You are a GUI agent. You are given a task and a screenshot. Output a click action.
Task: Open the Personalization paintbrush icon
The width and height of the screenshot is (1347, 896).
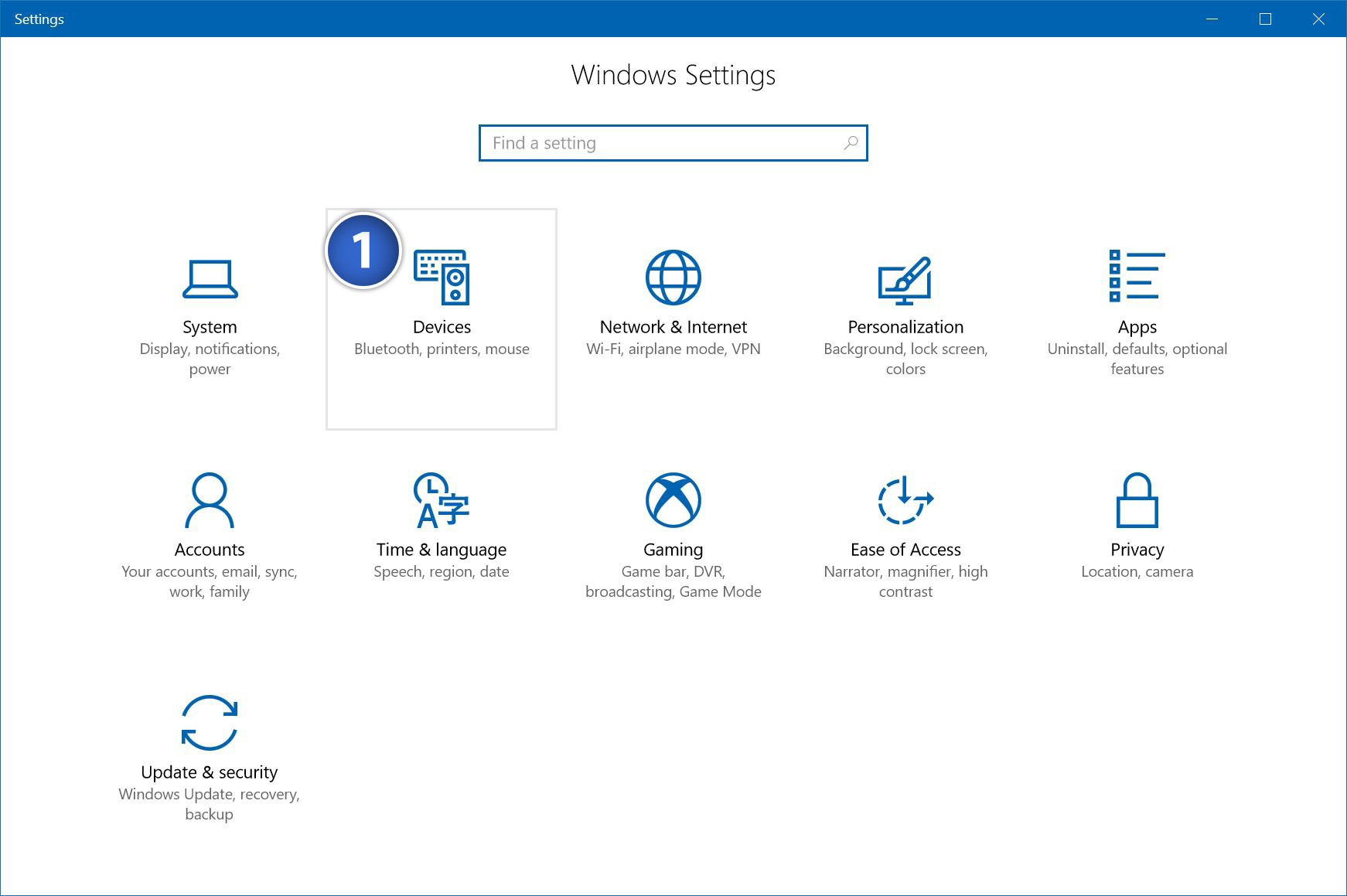point(905,280)
